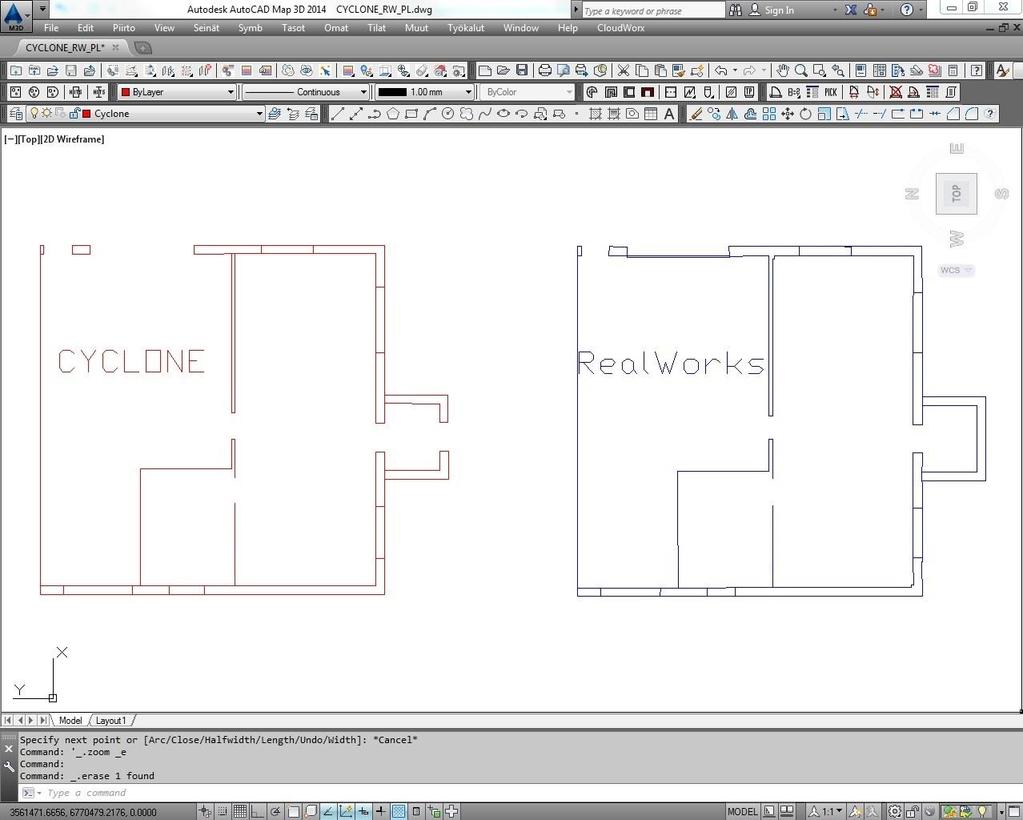Open the Cyclone layer dropdown
The height and width of the screenshot is (820, 1023).
[145, 114]
